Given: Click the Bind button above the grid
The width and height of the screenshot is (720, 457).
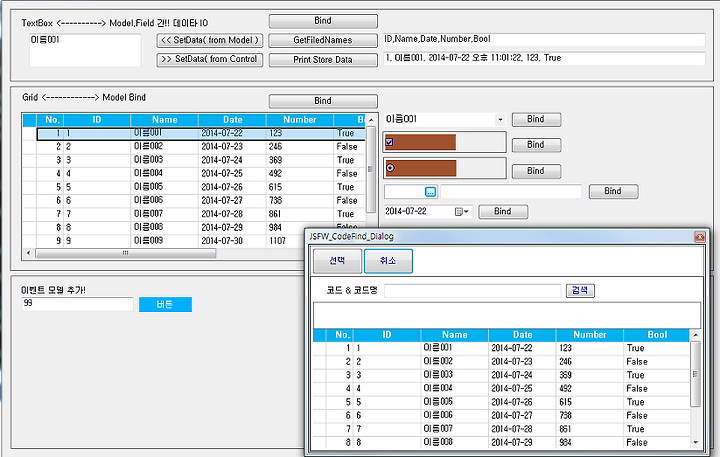Looking at the screenshot, I should tap(323, 101).
